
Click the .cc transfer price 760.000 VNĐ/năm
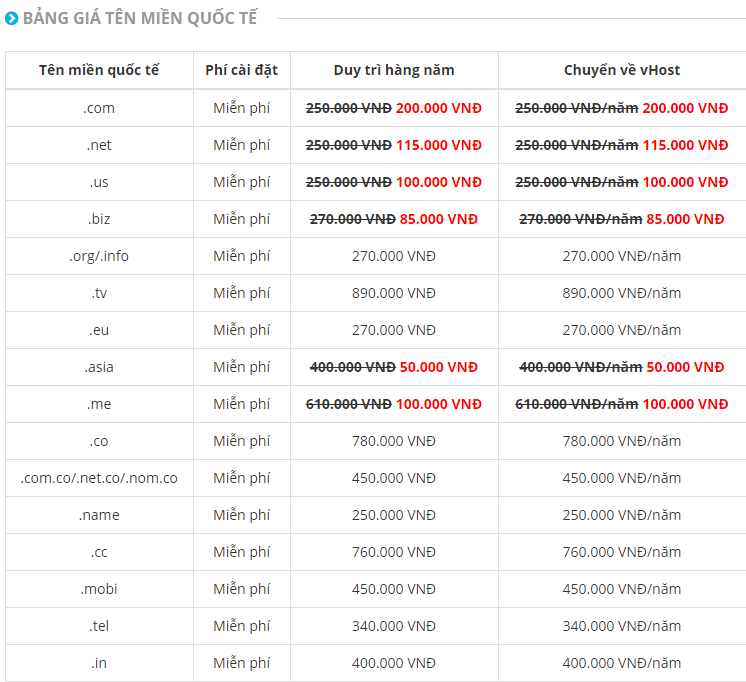coord(622,552)
